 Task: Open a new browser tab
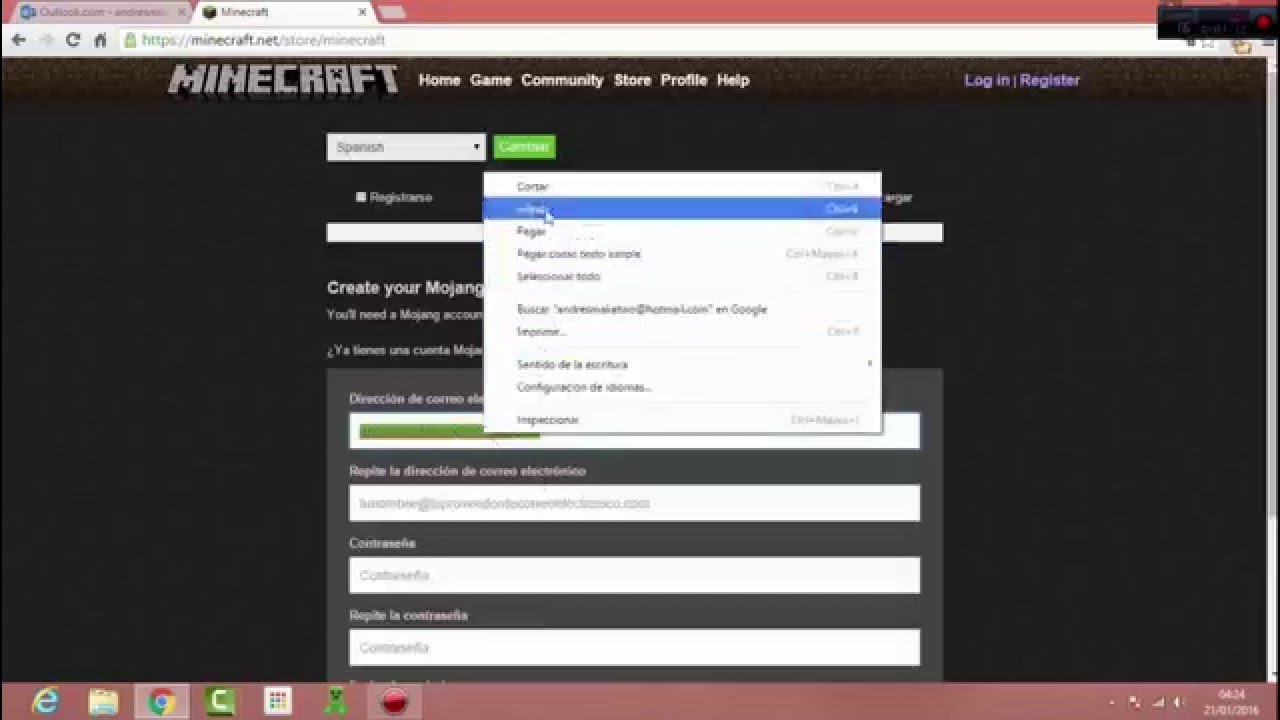391,12
